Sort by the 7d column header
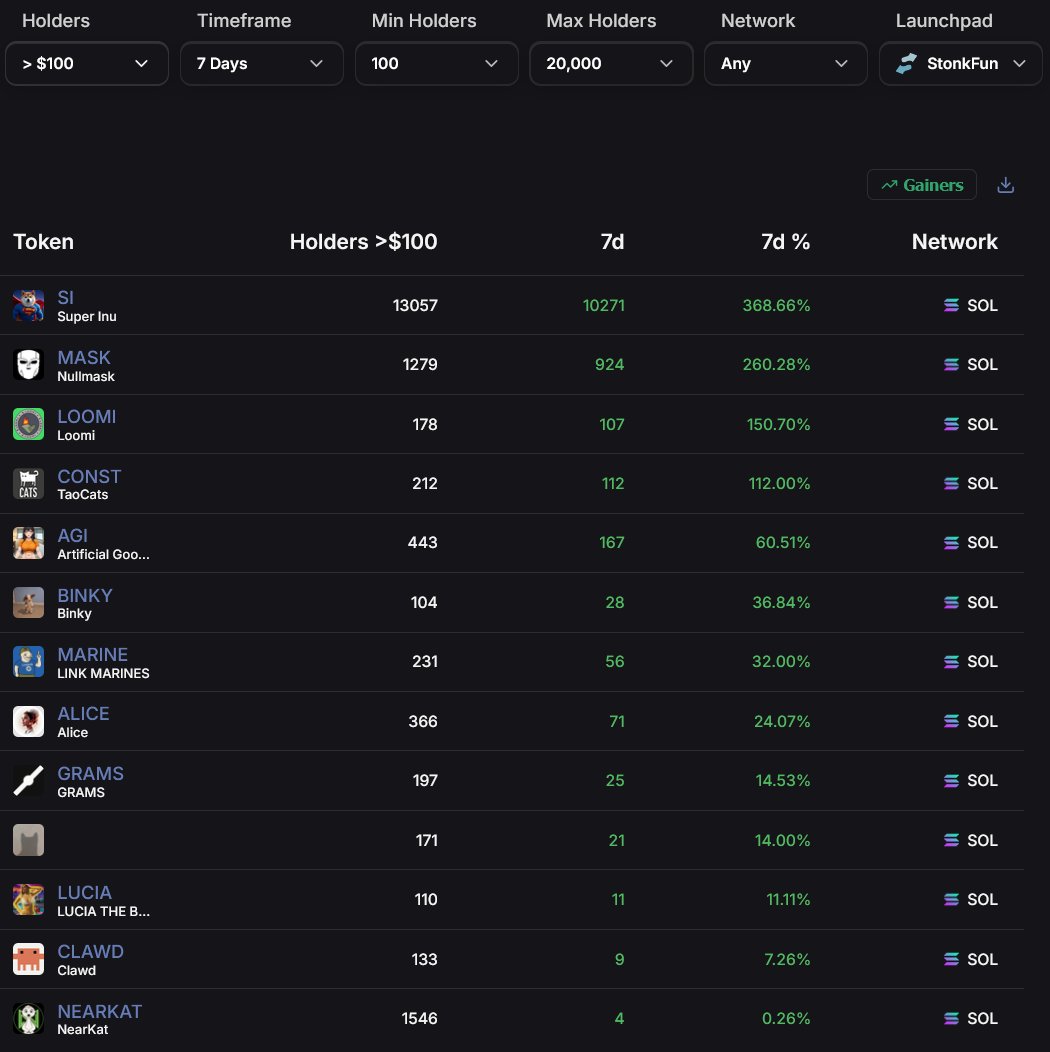This screenshot has width=1050, height=1052. [612, 242]
